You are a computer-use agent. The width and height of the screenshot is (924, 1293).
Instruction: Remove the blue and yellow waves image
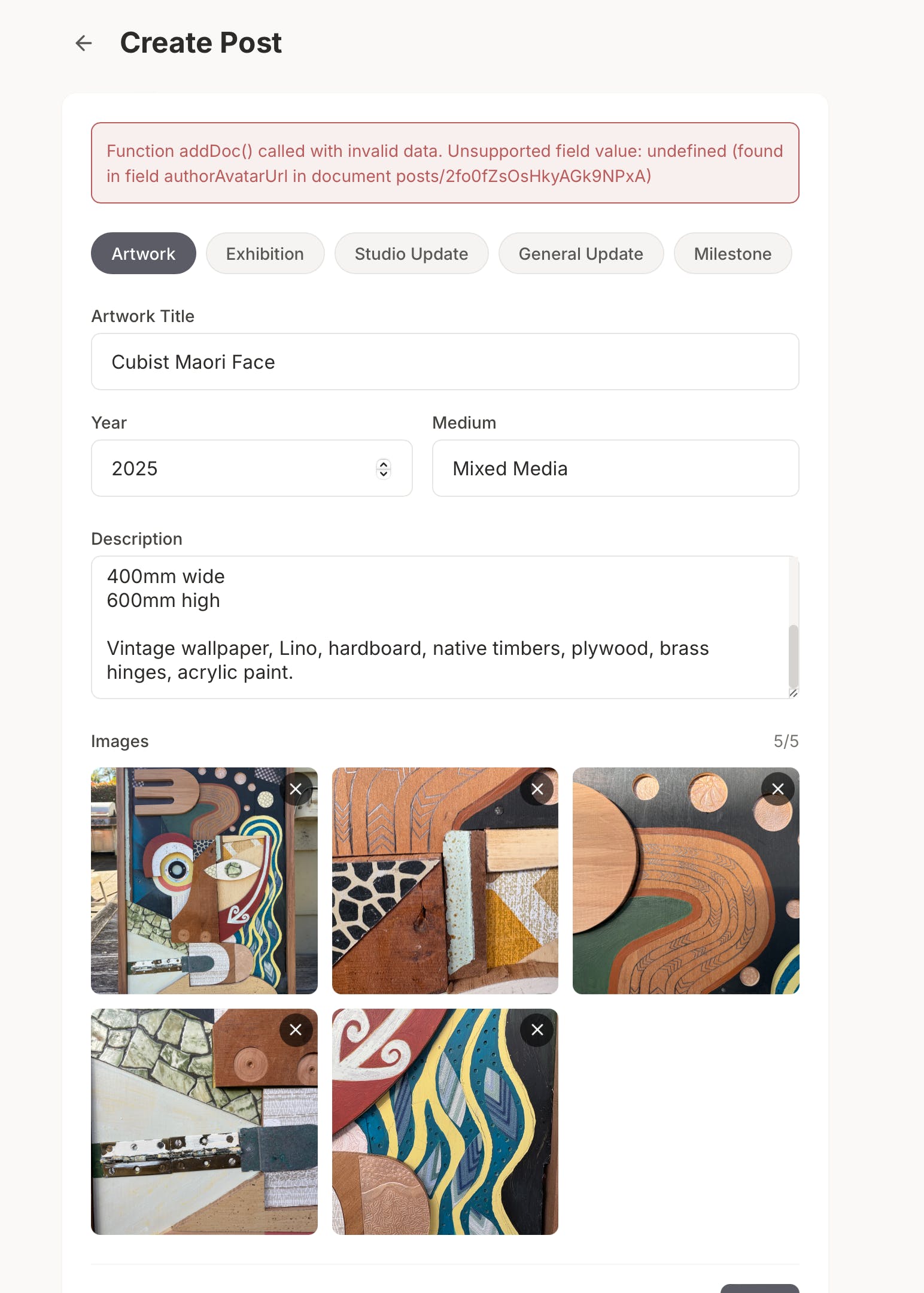coord(537,1030)
